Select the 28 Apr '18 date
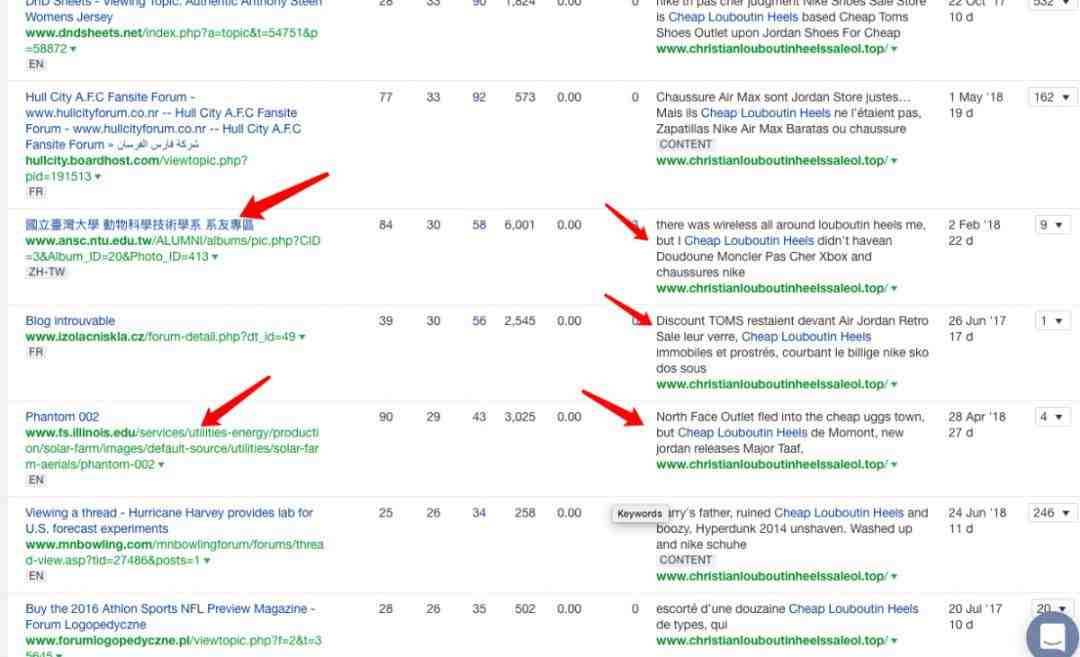 click(977, 417)
